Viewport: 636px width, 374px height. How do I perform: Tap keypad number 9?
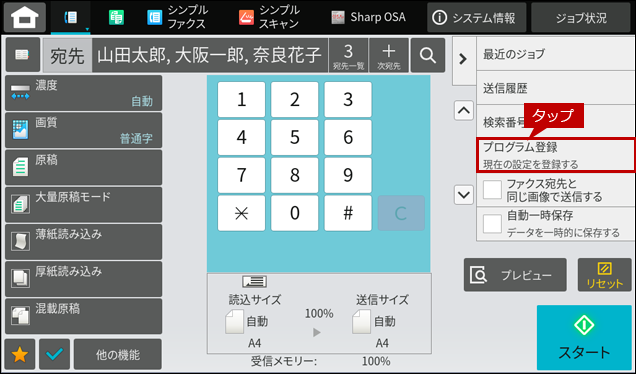[x=348, y=175]
